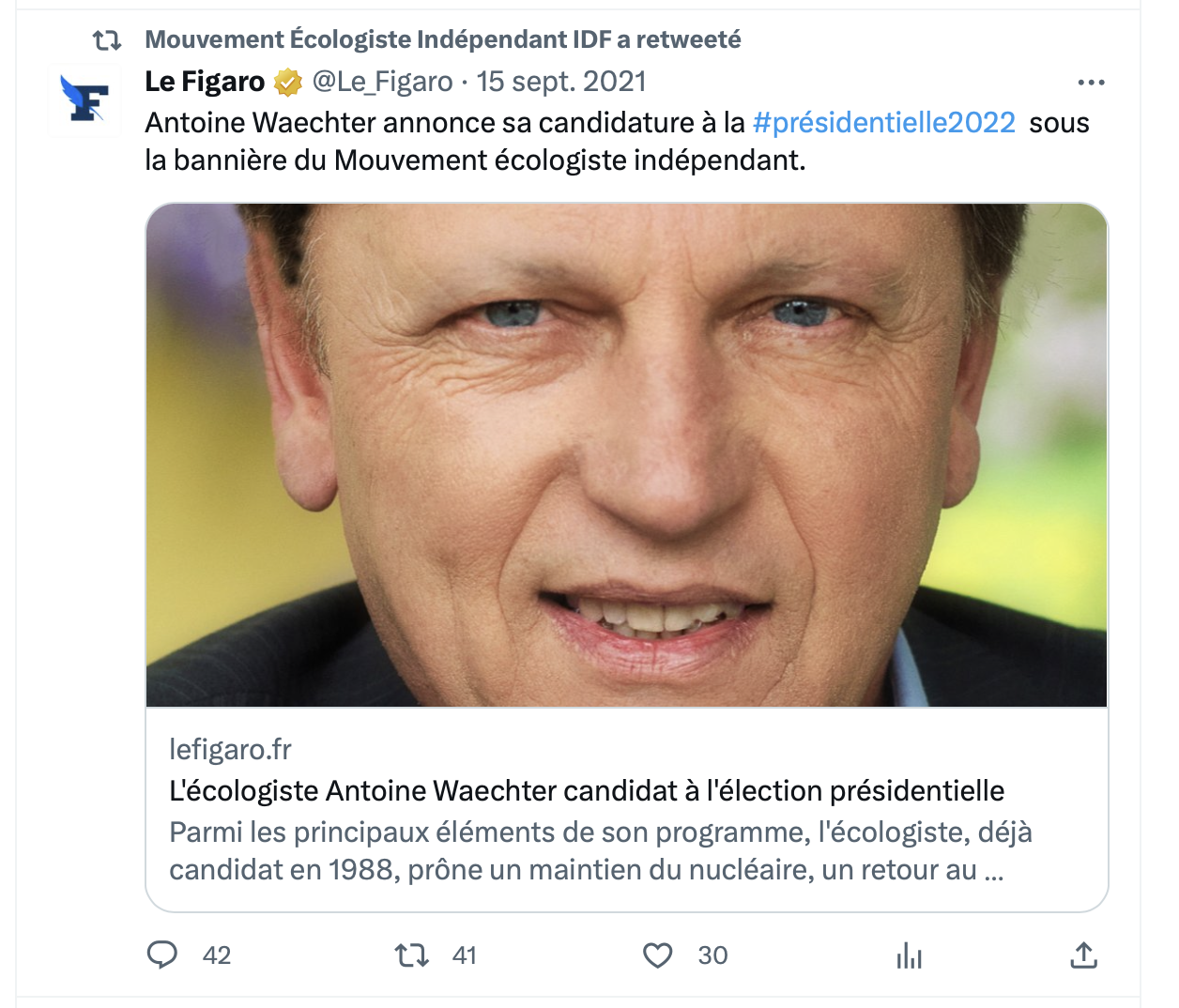Image resolution: width=1179 pixels, height=1008 pixels.
Task: Click the small retweeted indicator icon
Action: pos(107,40)
